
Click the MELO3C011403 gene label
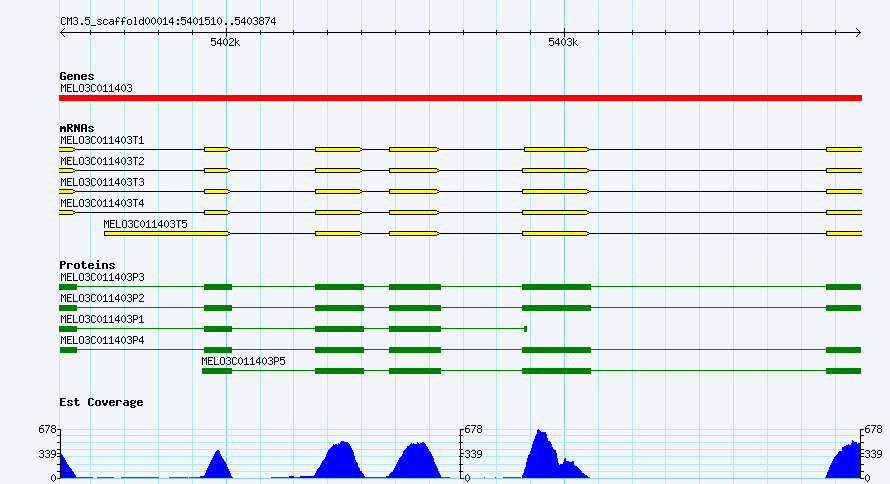[96, 89]
